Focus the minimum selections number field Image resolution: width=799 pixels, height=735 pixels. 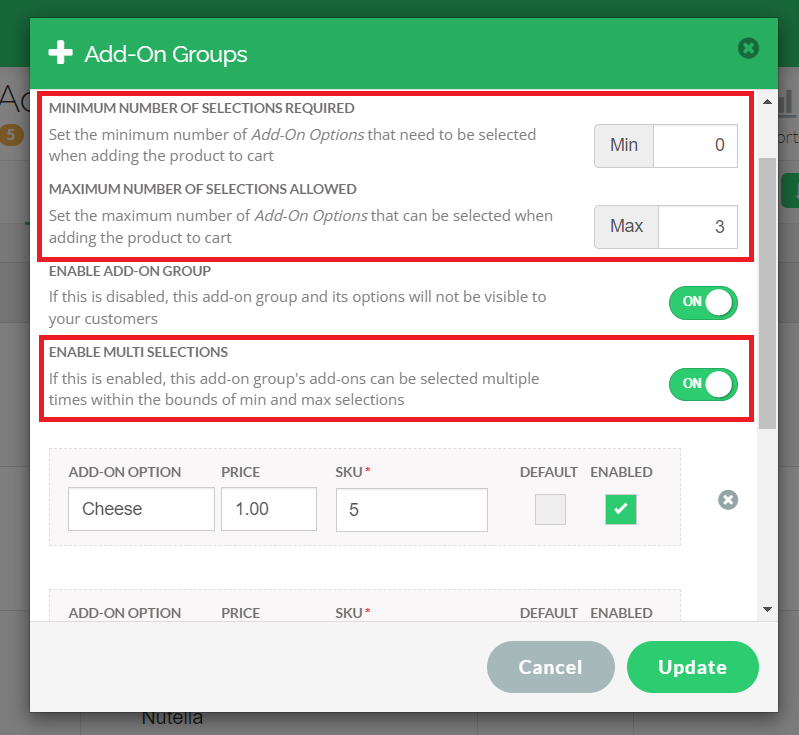click(x=695, y=145)
